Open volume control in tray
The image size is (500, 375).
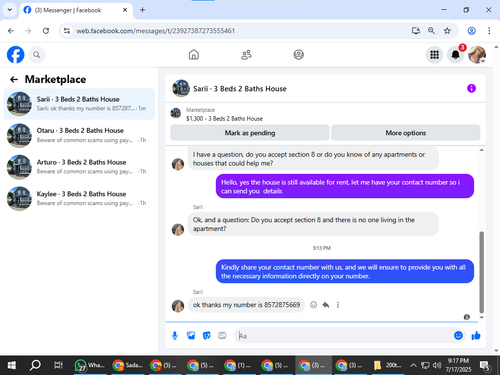pyautogui.click(x=436, y=365)
